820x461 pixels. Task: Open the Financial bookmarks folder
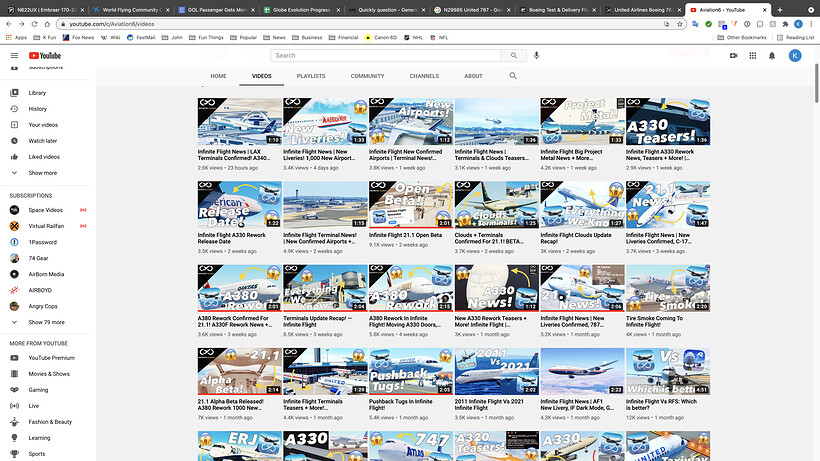tap(344, 38)
